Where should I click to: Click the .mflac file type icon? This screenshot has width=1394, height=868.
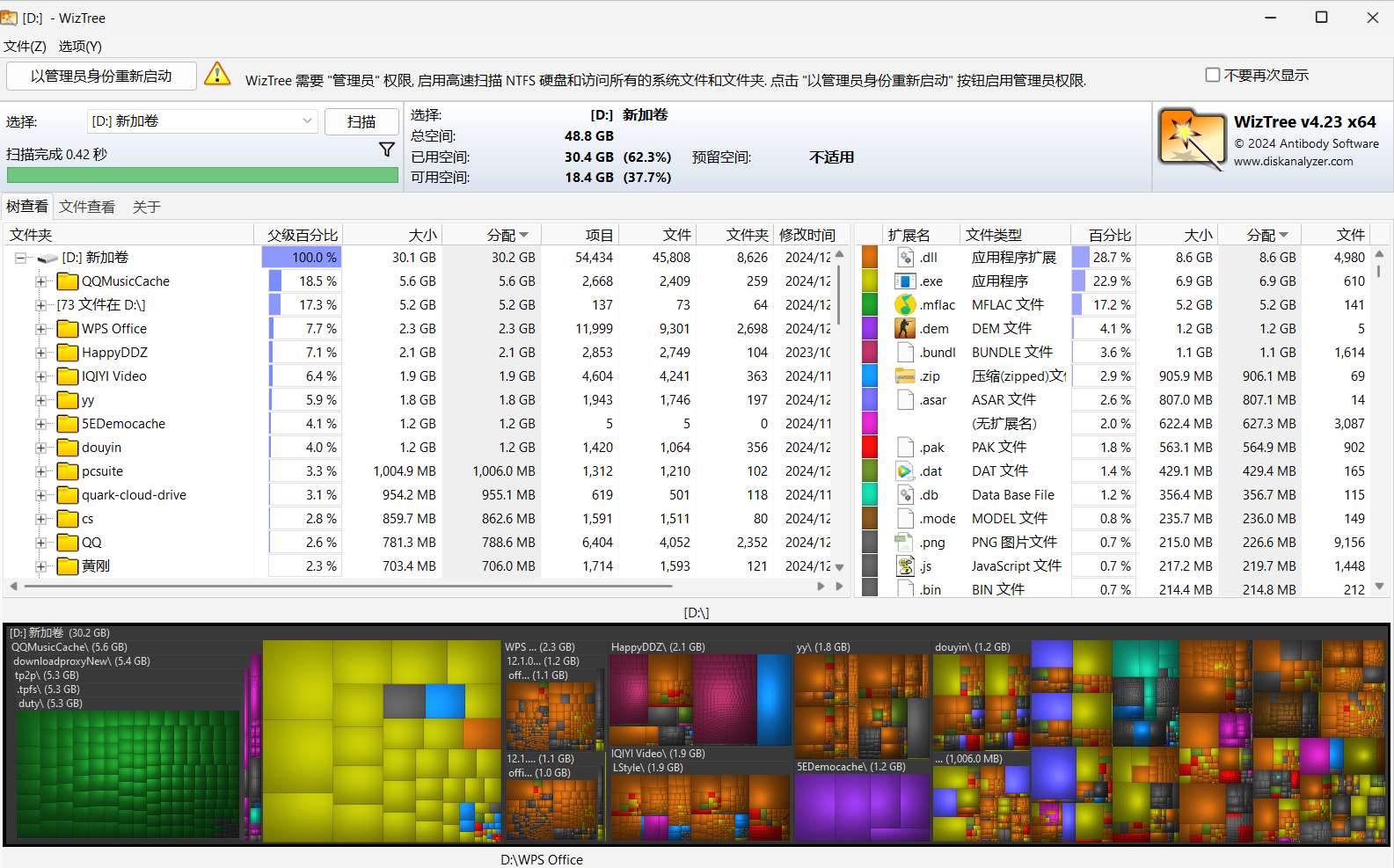coord(905,304)
